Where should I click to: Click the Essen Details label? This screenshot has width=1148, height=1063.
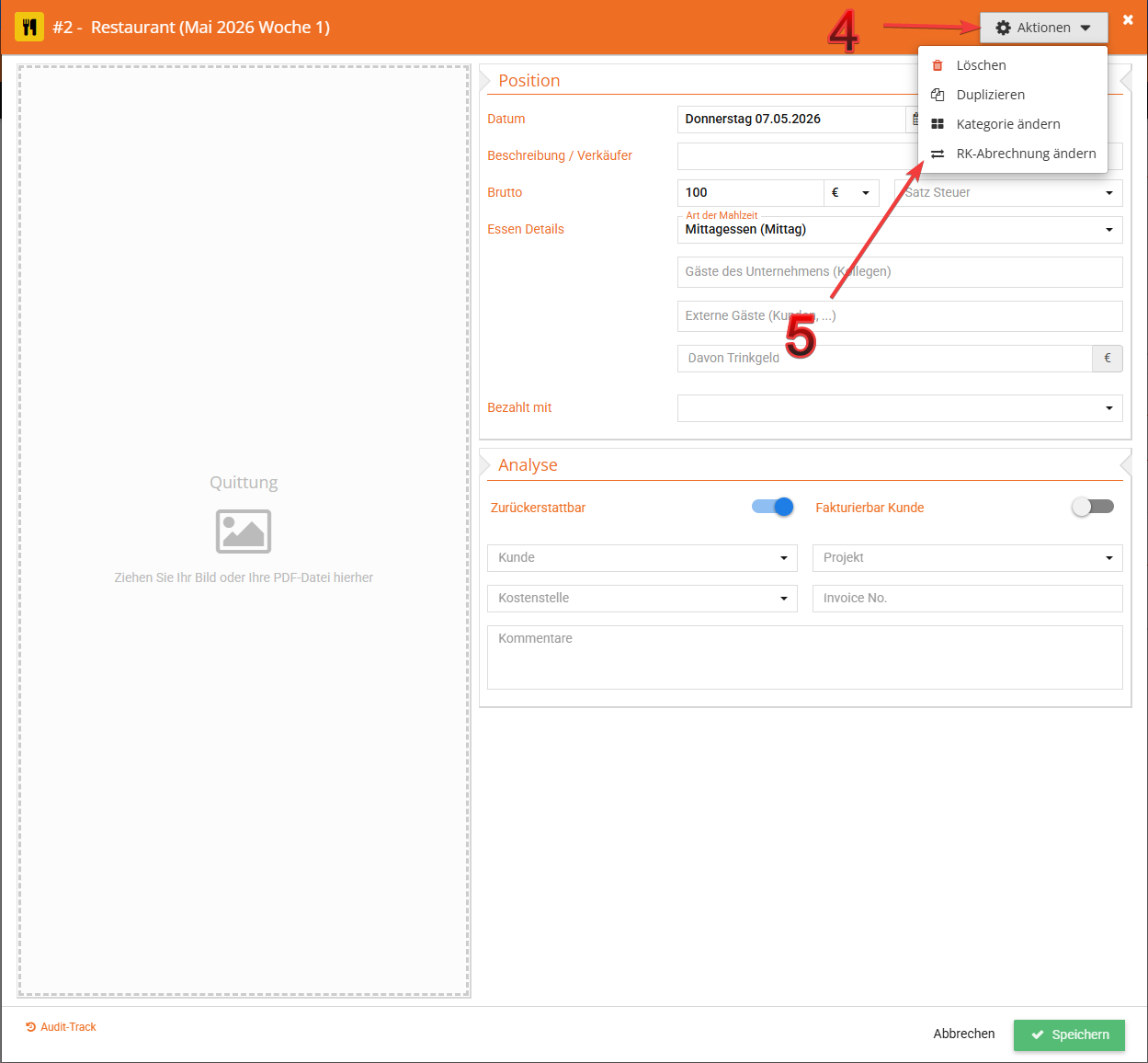[525, 229]
